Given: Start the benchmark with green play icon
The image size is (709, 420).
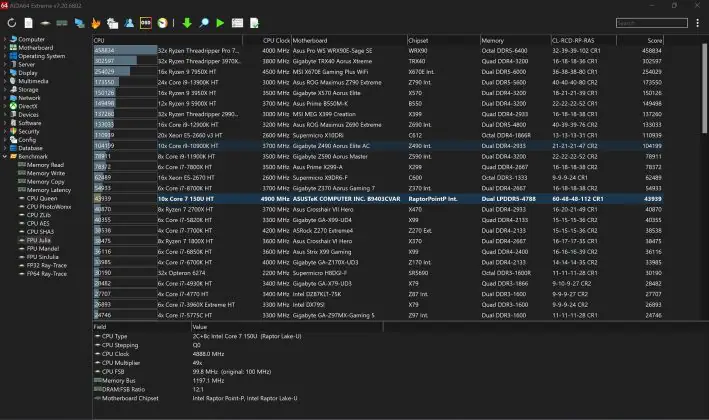Looking at the screenshot, I should (220, 23).
